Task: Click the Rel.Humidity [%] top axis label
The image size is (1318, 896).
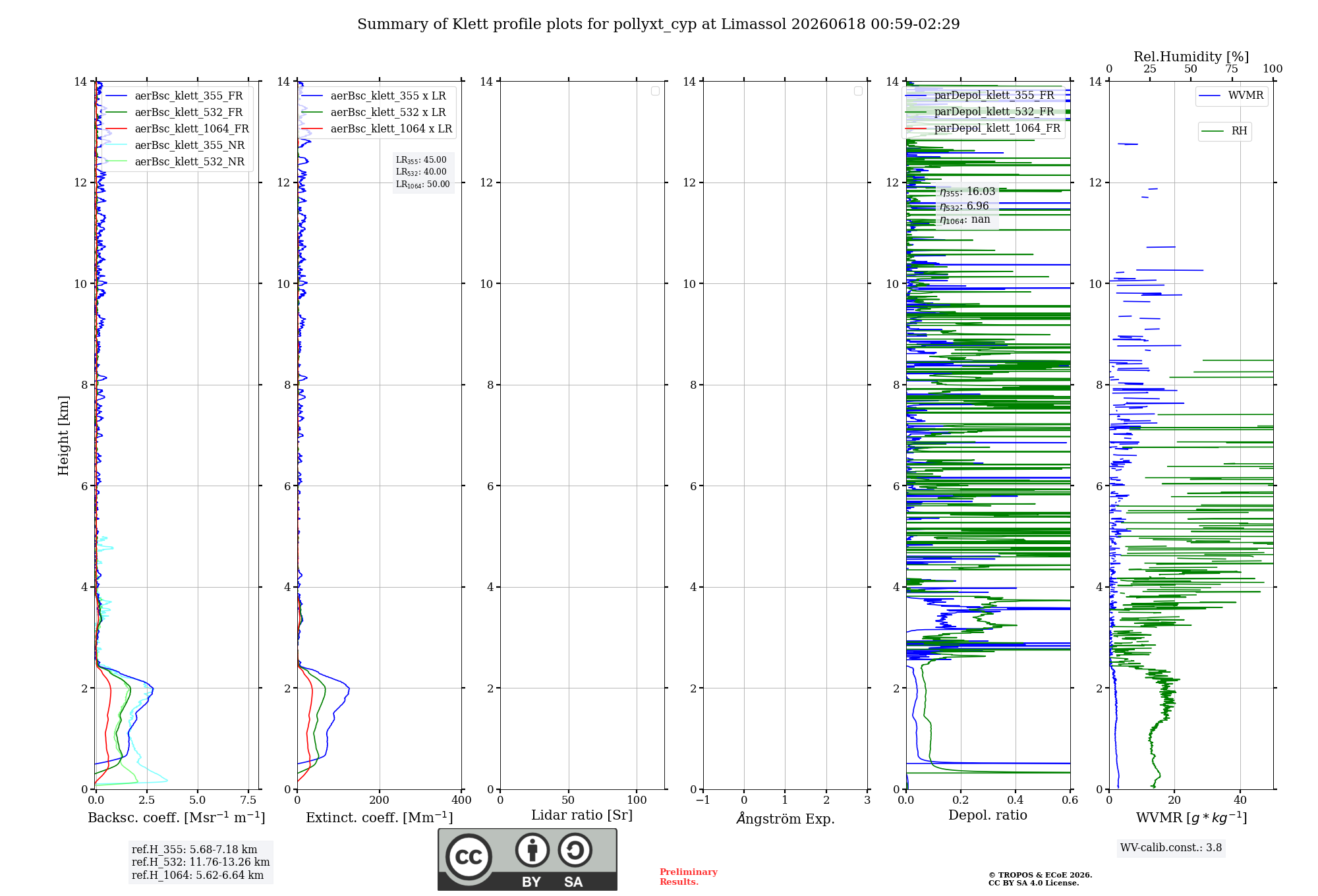Action: click(1191, 57)
